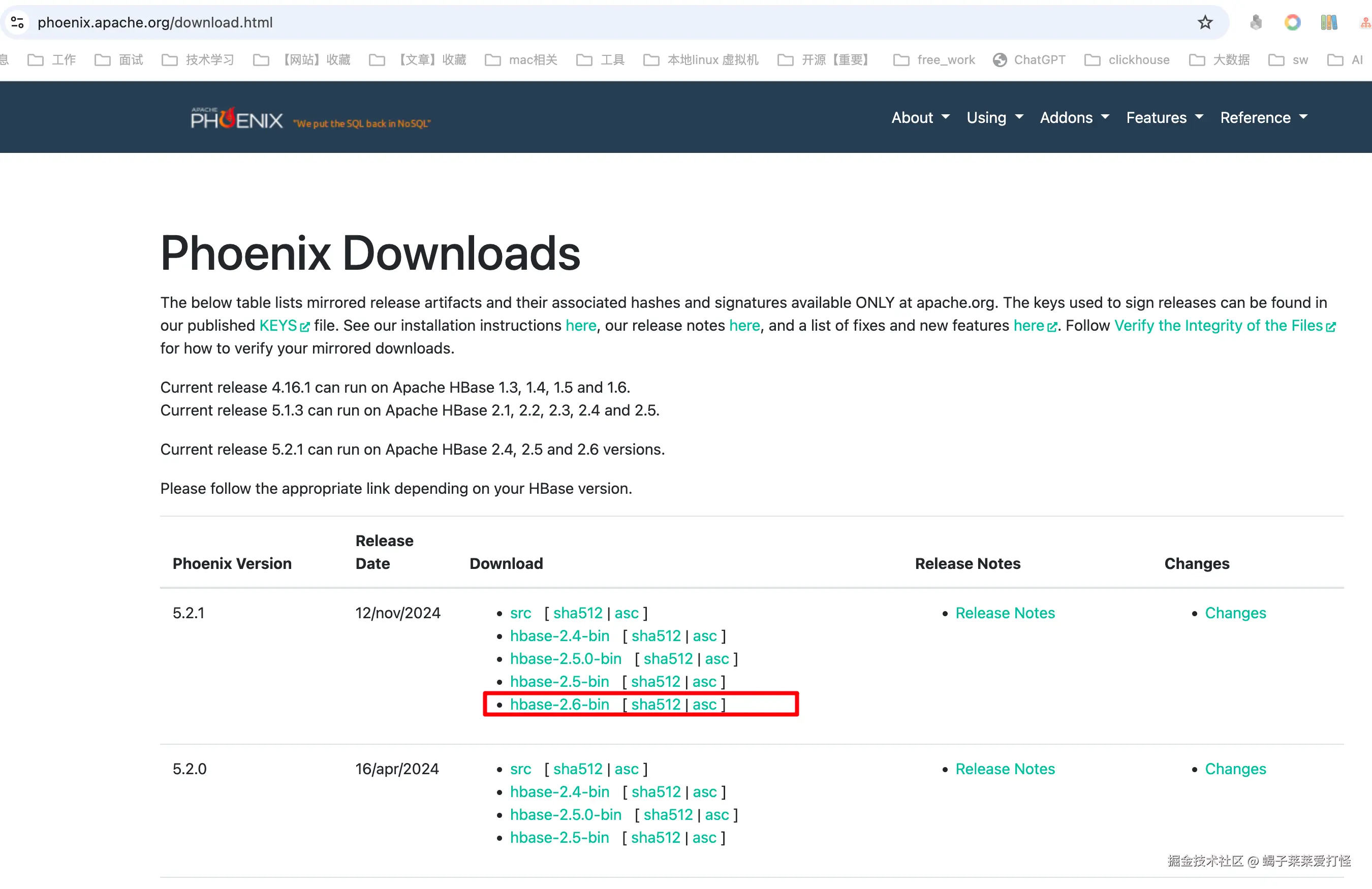Image resolution: width=1372 pixels, height=889 pixels.
Task: Open Changes link for version 5.2.1
Action: [x=1235, y=613]
